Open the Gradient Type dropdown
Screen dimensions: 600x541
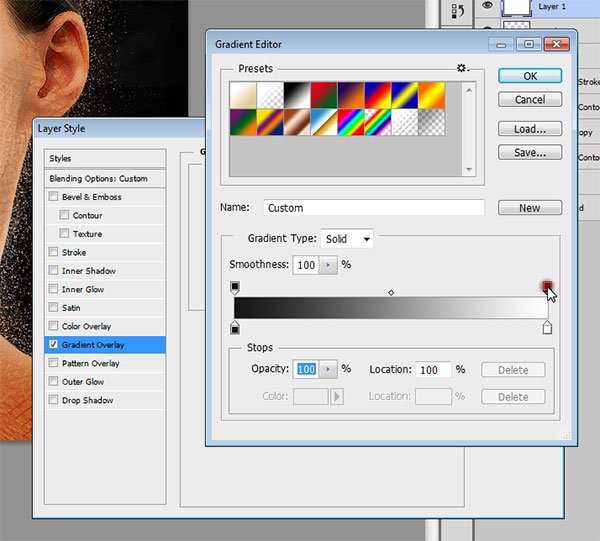pyautogui.click(x=347, y=239)
